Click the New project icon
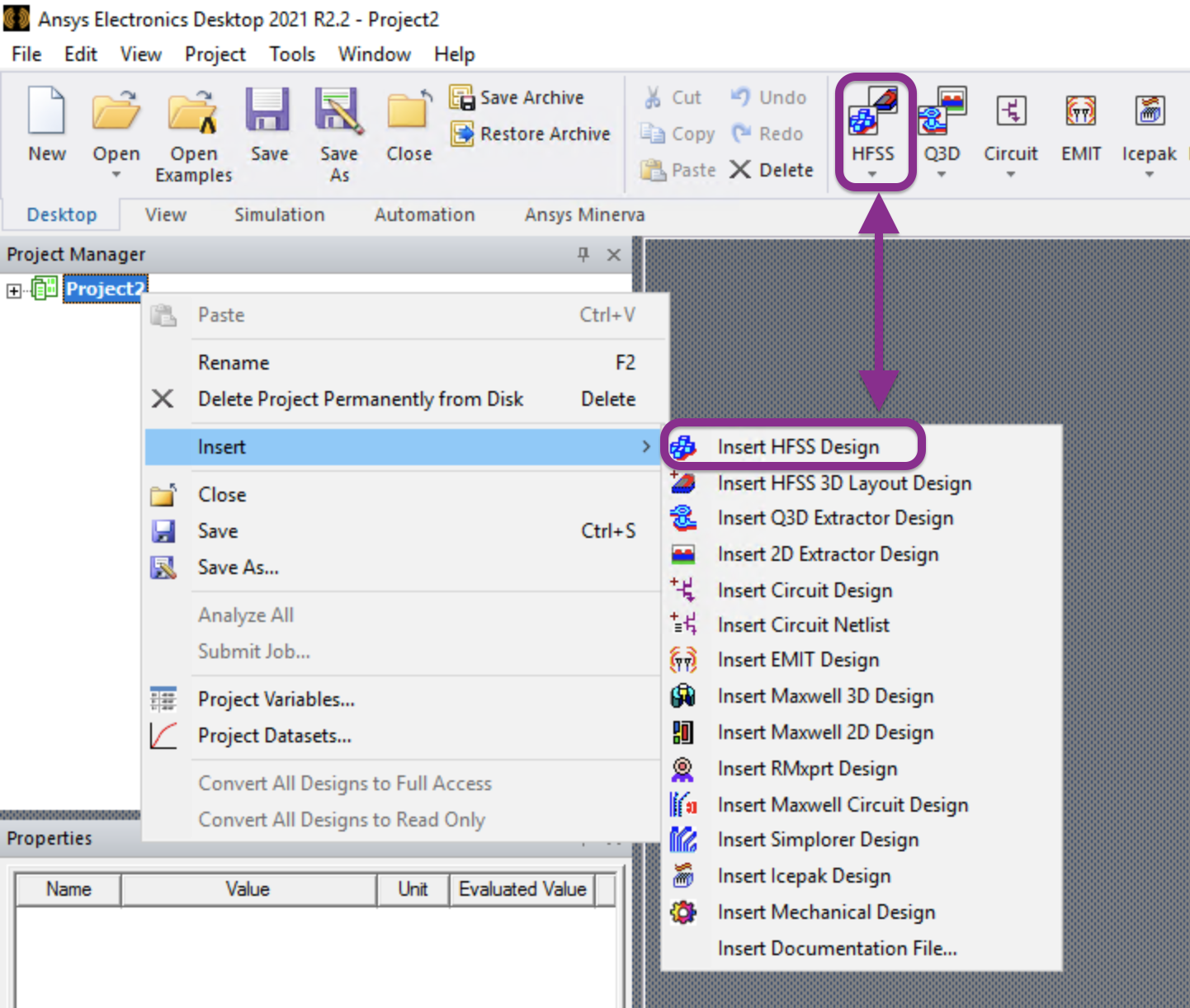This screenshot has height=1008, width=1190. pyautogui.click(x=47, y=110)
